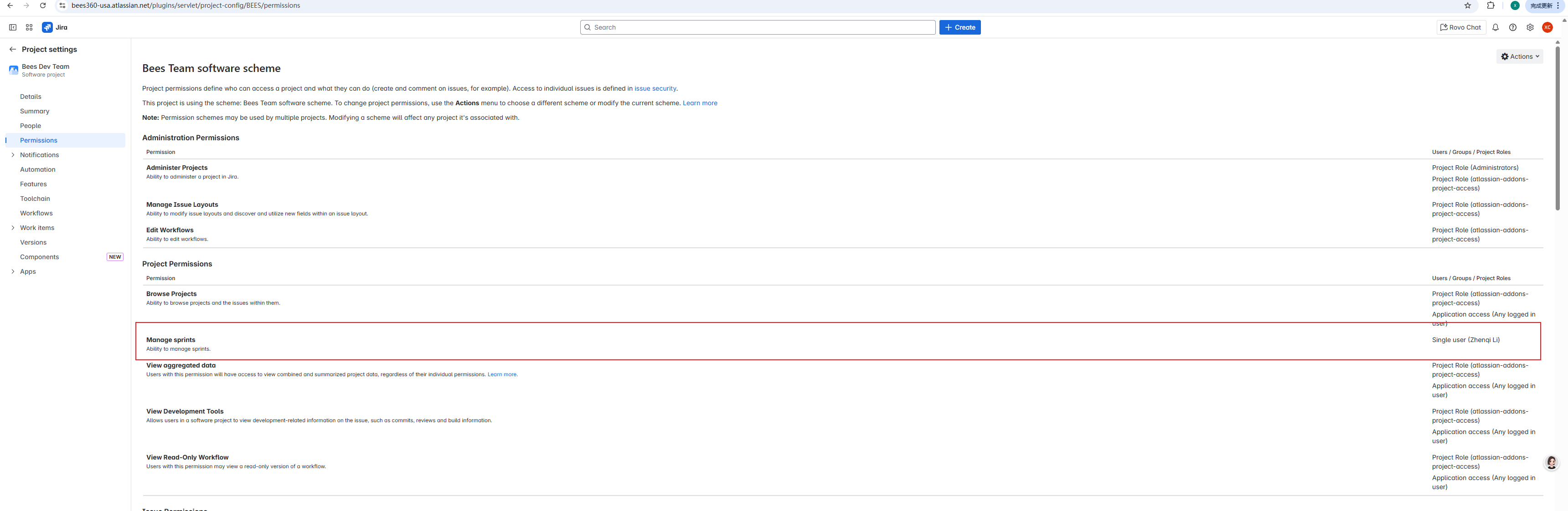Open the Actions dropdown menu

tap(1519, 56)
